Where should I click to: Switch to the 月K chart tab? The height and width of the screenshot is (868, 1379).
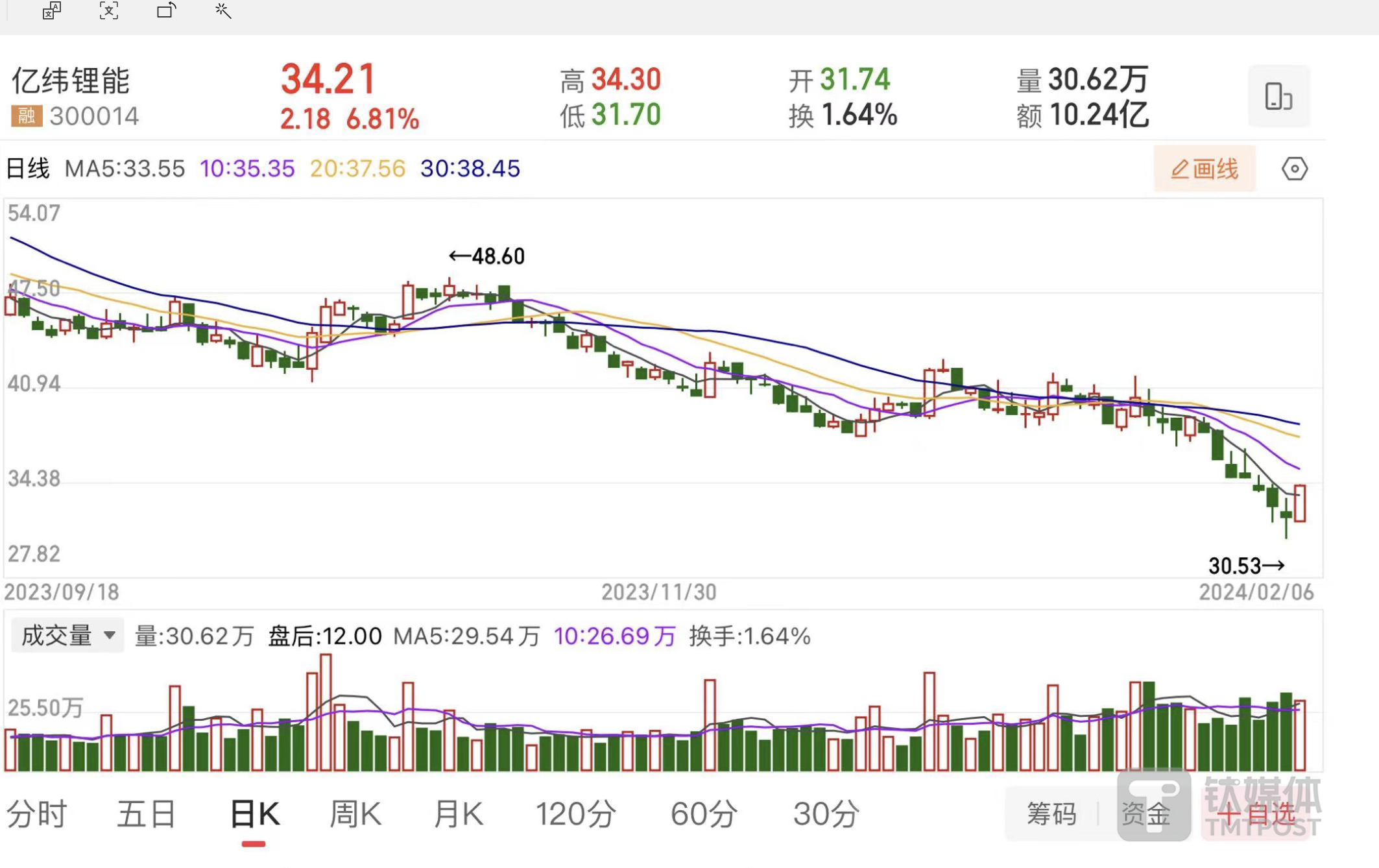click(x=458, y=814)
